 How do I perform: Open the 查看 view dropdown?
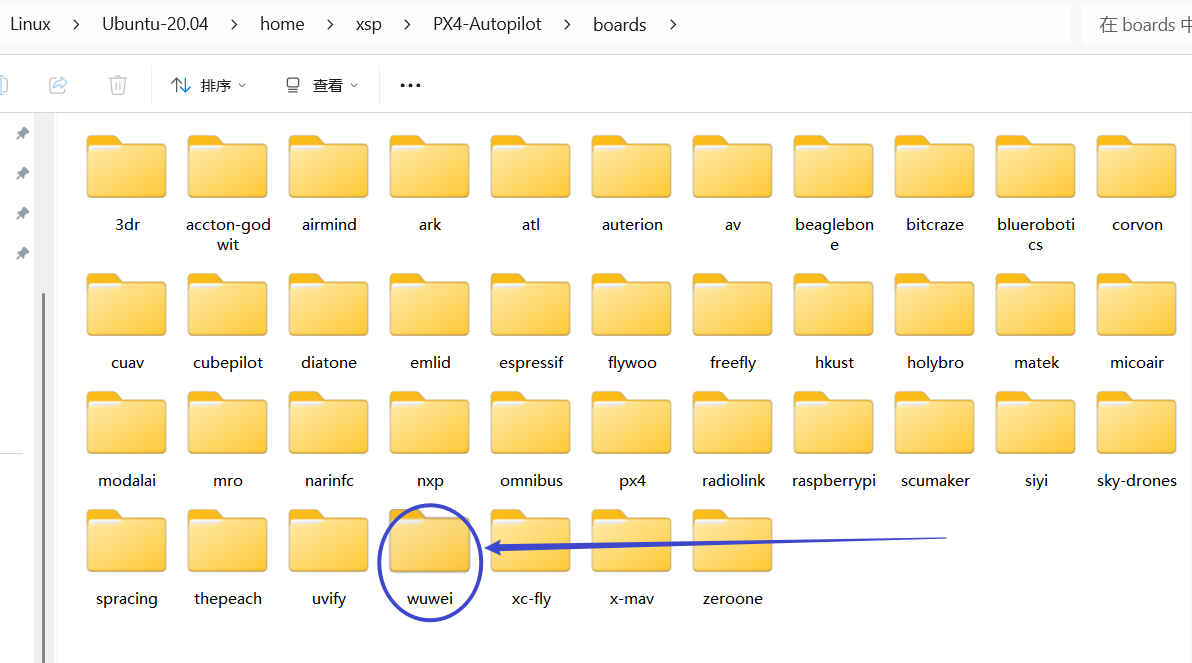point(321,86)
